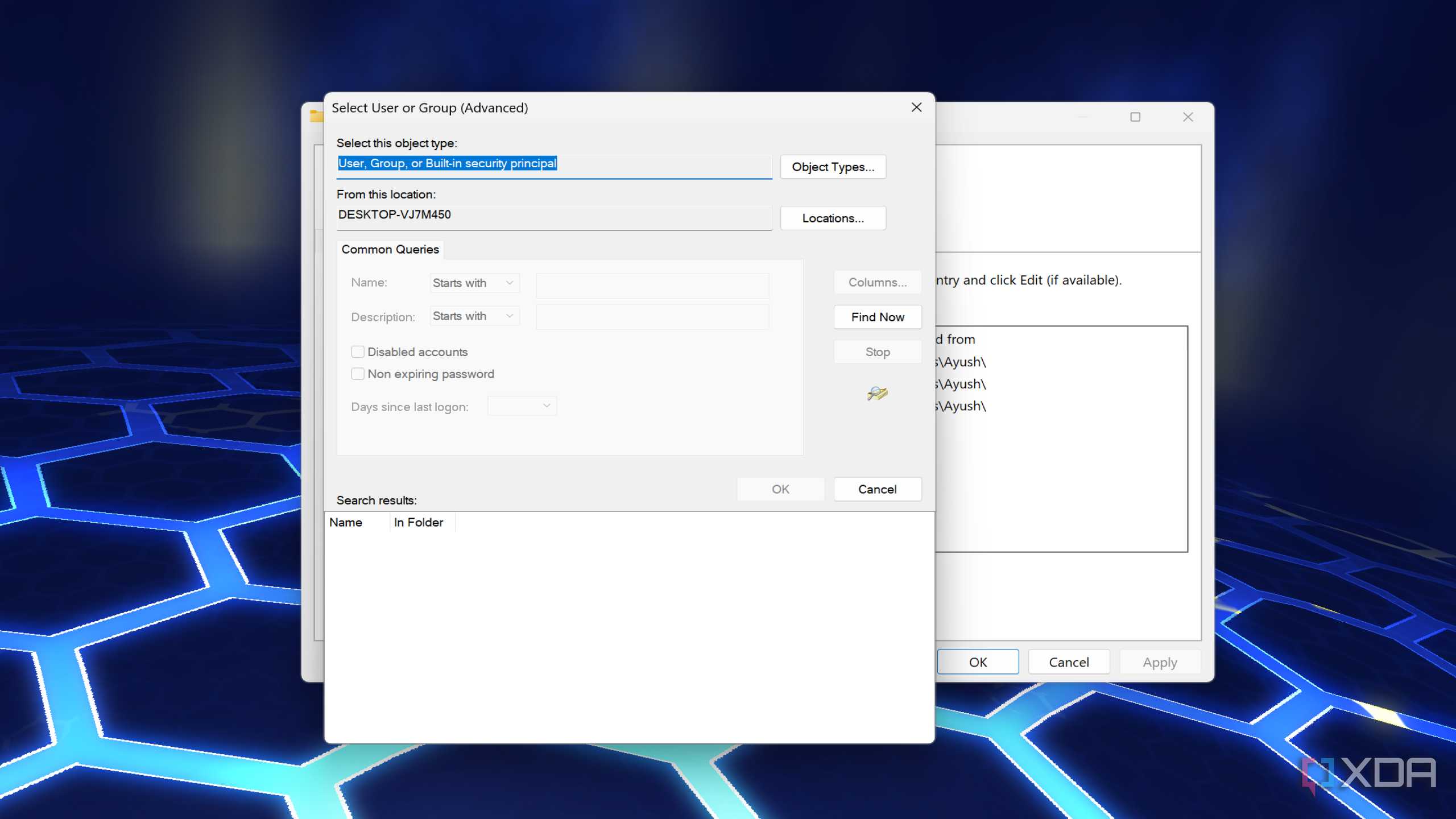Click the Columns button
Screen dimensions: 1456x819
click(x=877, y=282)
